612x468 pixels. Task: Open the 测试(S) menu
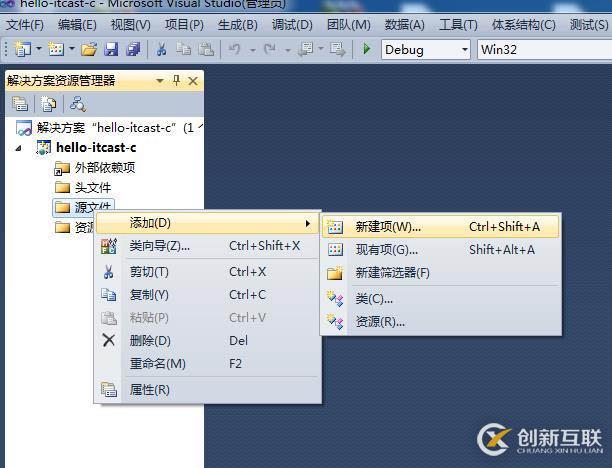tap(589, 25)
